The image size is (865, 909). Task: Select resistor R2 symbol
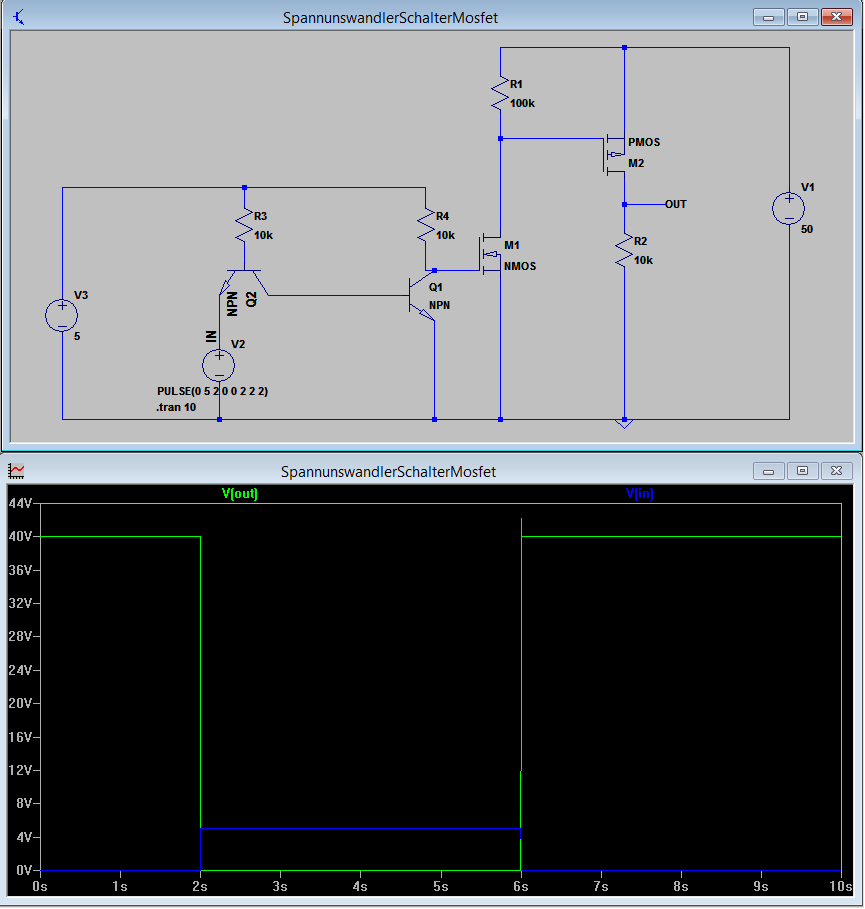624,250
